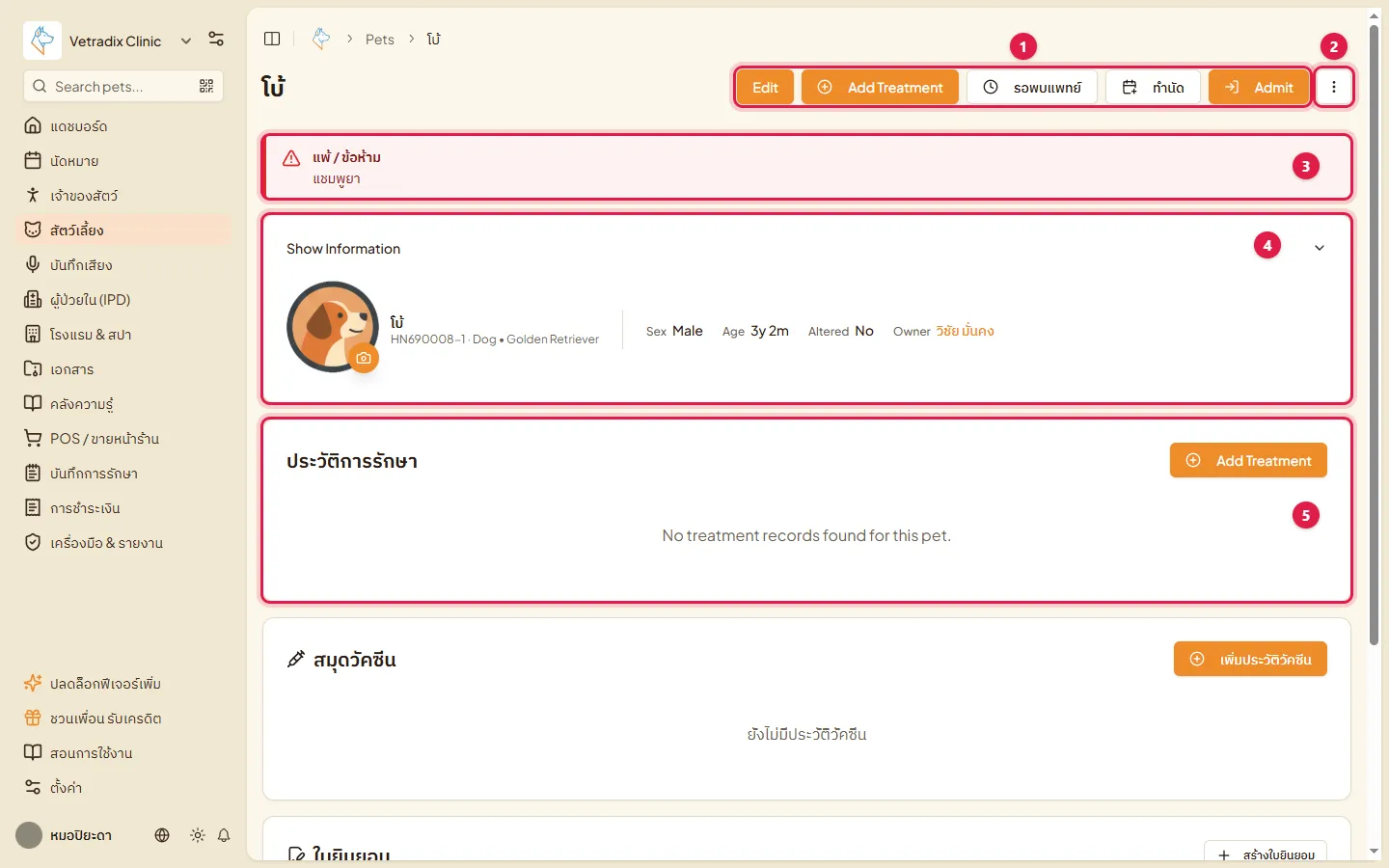Viewport: 1389px width, 868px height.
Task: Go to นัดหมาย appointments menu
Action: click(125, 161)
